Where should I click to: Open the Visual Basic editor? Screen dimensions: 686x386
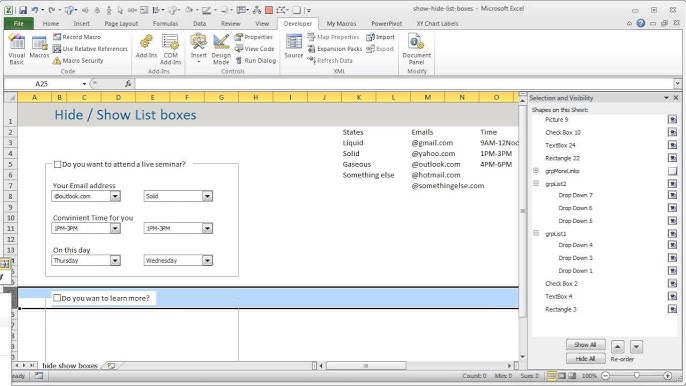pos(17,49)
